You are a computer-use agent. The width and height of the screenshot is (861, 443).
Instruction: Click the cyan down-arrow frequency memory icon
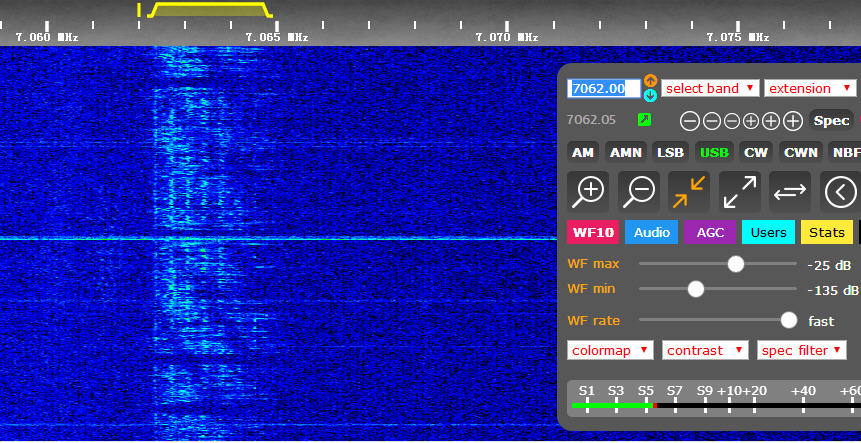[x=650, y=95]
